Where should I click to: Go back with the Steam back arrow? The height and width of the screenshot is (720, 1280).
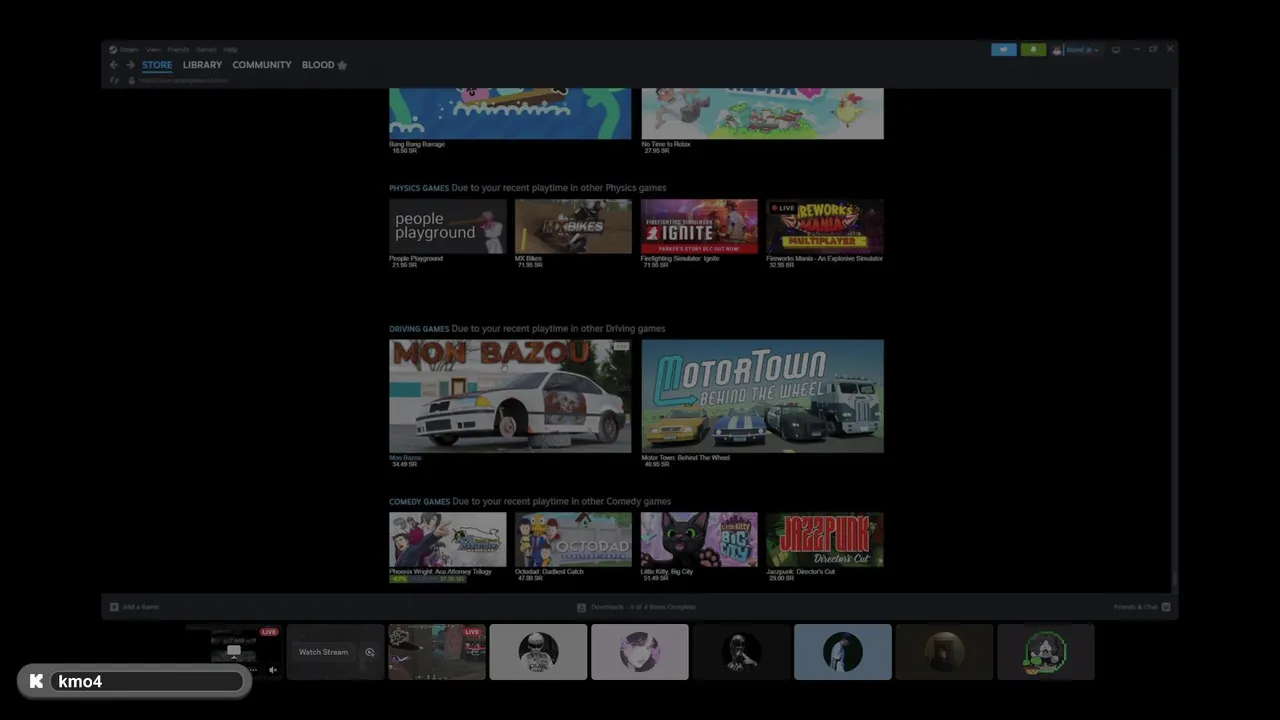114,65
